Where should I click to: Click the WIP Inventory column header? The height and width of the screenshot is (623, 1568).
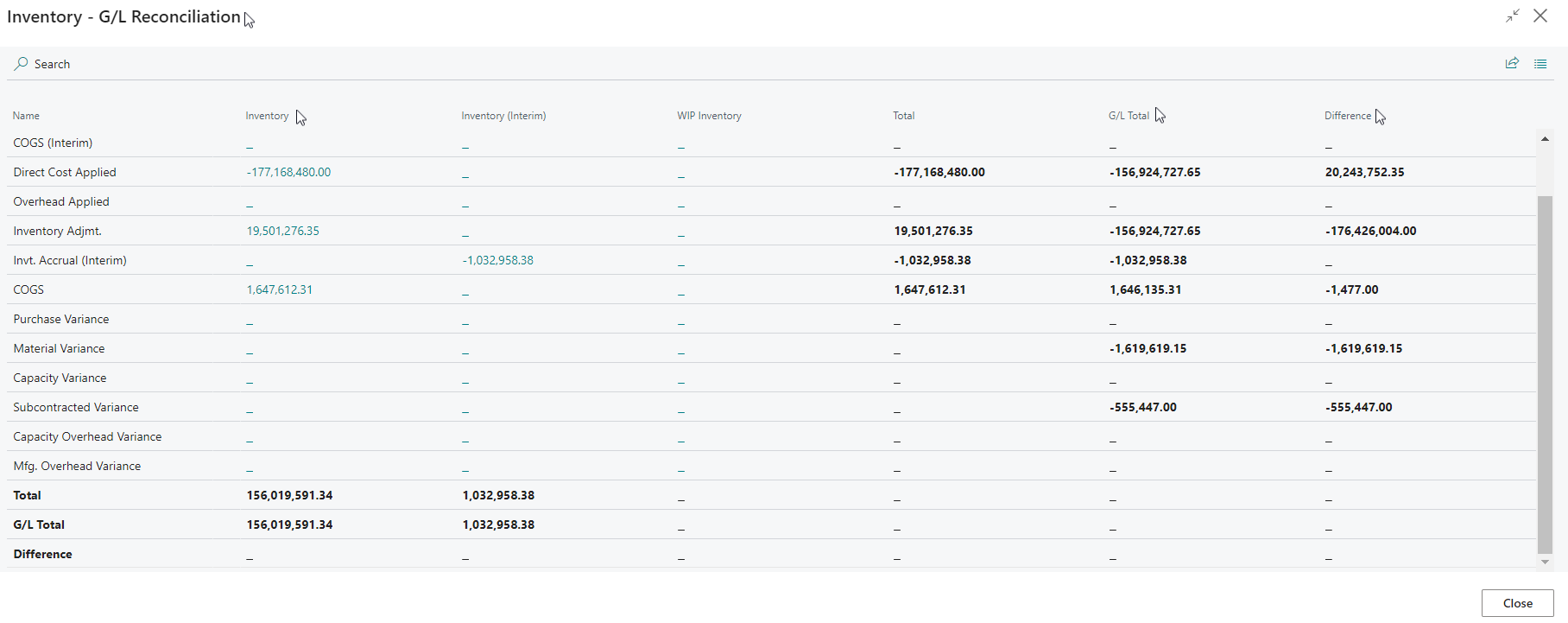tap(709, 116)
